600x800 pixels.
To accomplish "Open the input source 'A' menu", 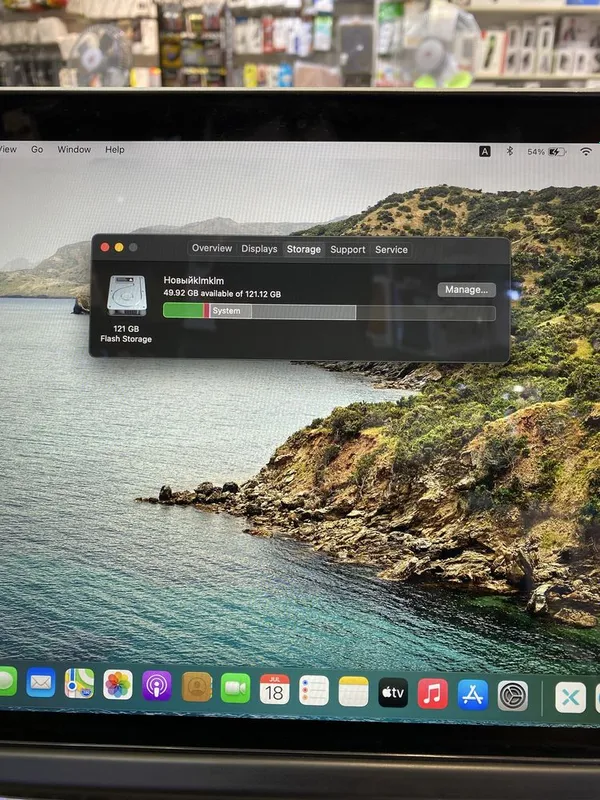I will [485, 151].
